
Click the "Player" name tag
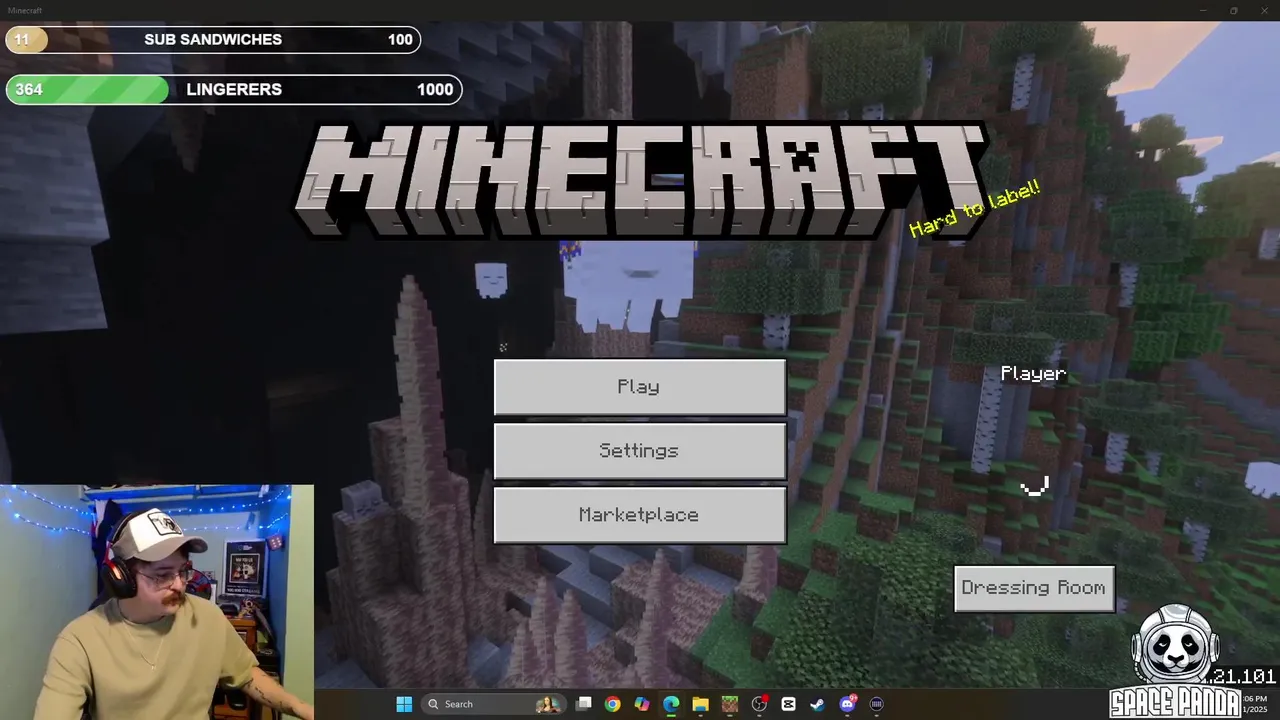coord(1034,373)
